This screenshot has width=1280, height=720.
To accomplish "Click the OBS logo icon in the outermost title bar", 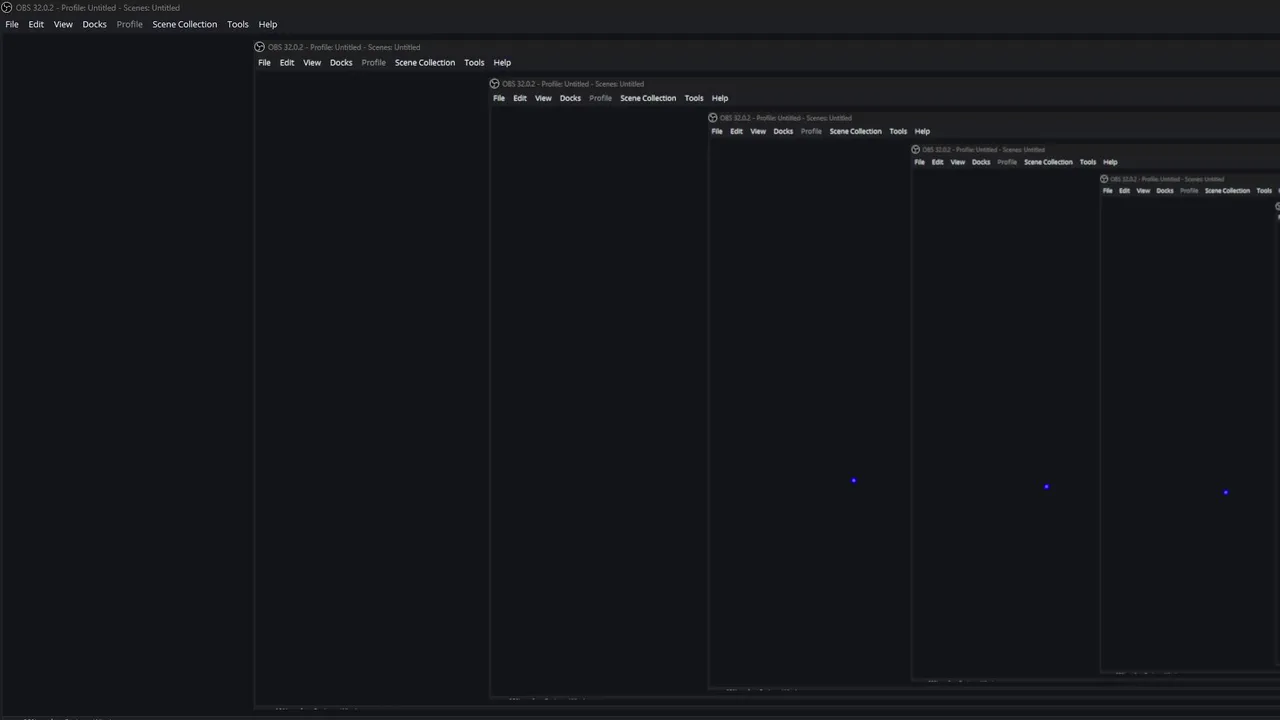I will point(7,7).
